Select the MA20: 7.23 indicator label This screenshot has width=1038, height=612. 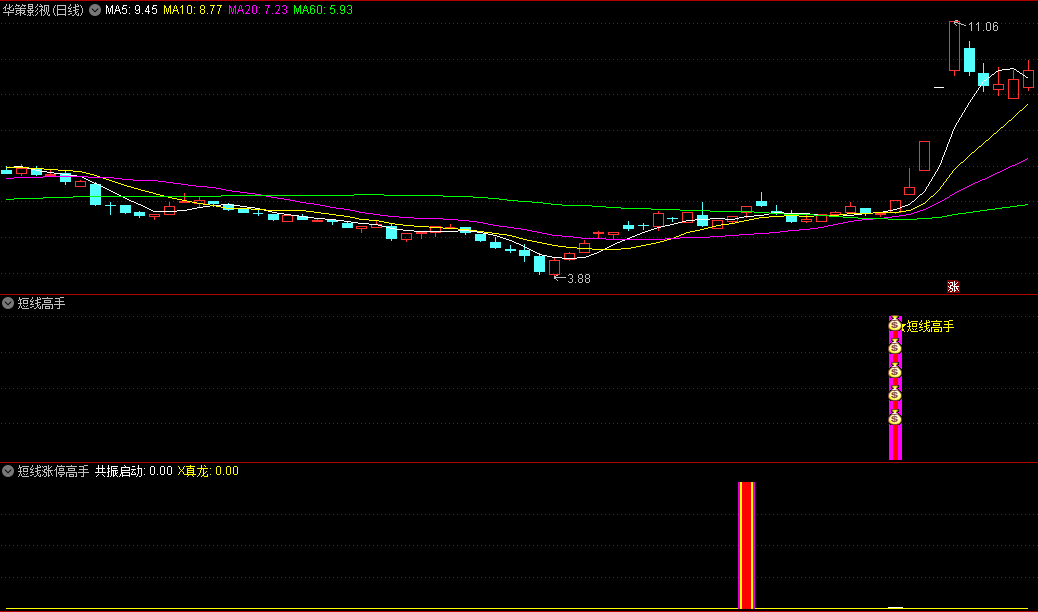click(x=258, y=10)
